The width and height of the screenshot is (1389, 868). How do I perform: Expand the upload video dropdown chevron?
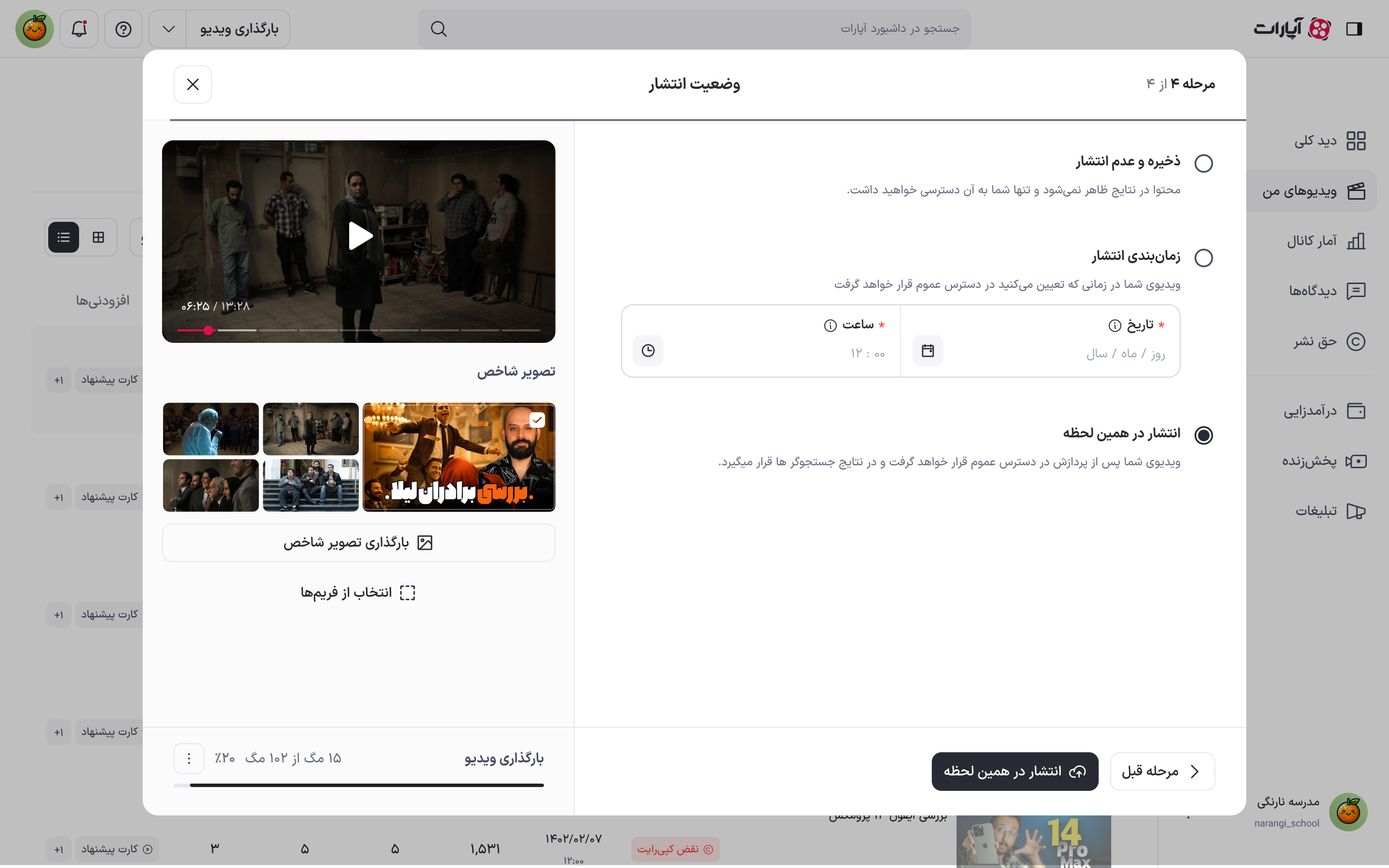click(167, 29)
